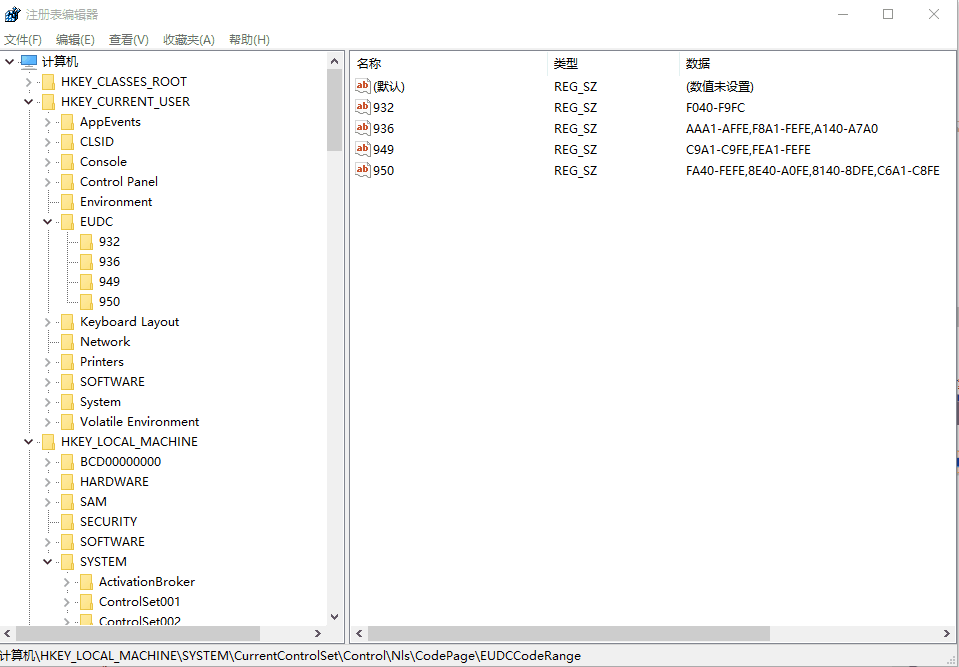Select the Keyboard Layout key
The image size is (959, 667).
[x=129, y=321]
